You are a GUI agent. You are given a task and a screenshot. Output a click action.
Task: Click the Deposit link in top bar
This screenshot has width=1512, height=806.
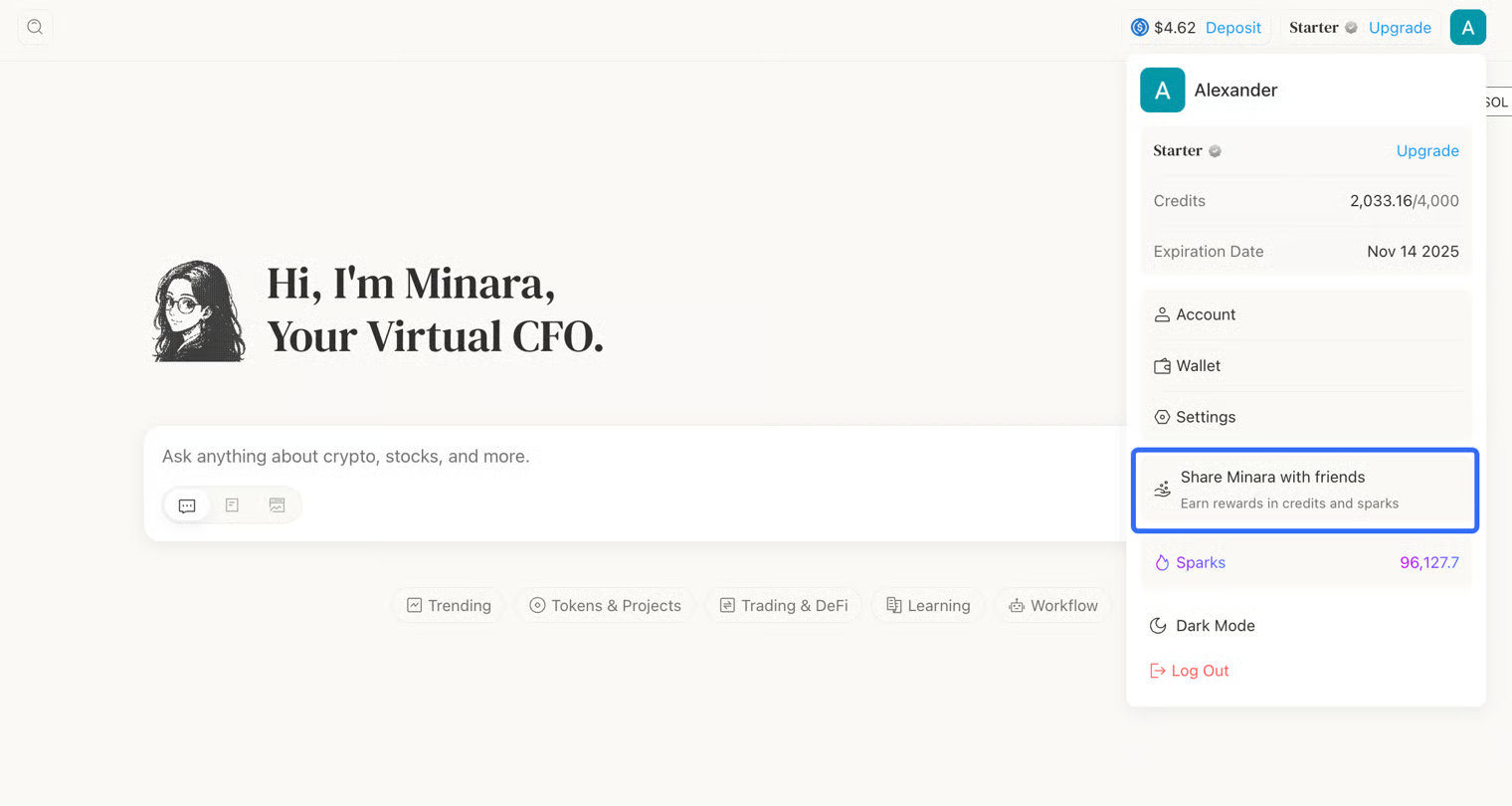[x=1232, y=28]
